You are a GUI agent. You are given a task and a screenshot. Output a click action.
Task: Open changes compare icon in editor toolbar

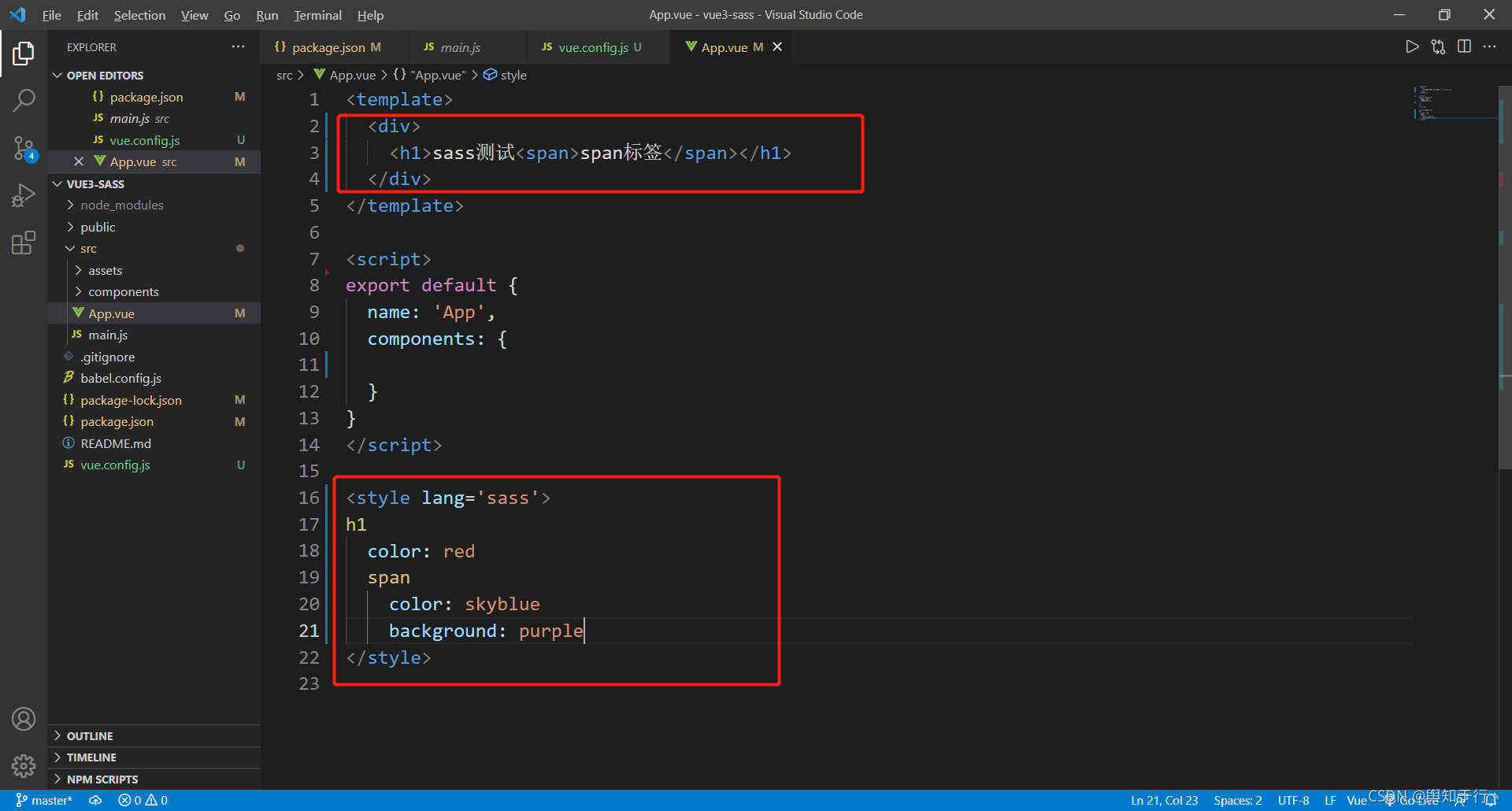pyautogui.click(x=1438, y=47)
